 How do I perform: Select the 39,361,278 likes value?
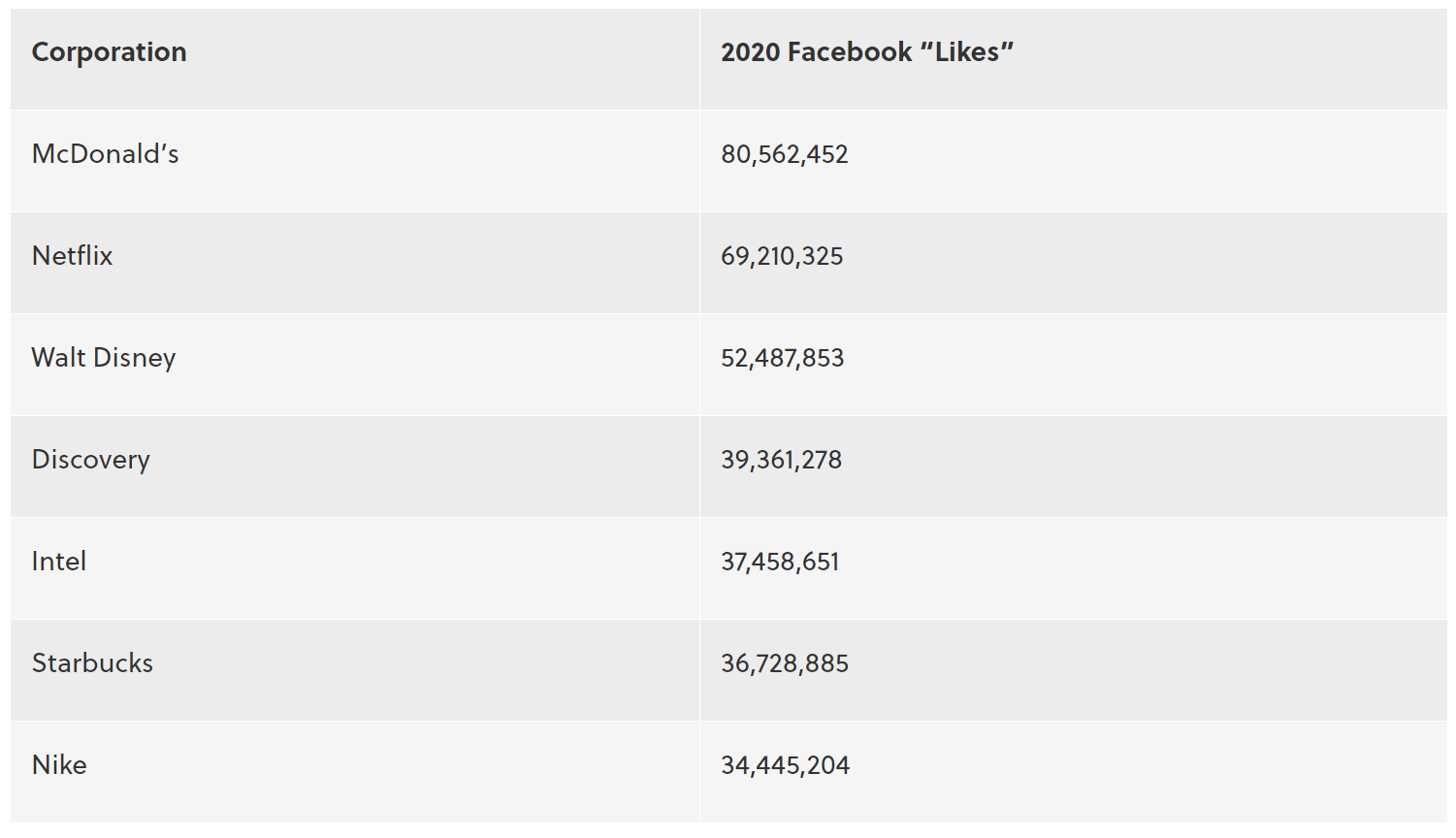click(781, 461)
